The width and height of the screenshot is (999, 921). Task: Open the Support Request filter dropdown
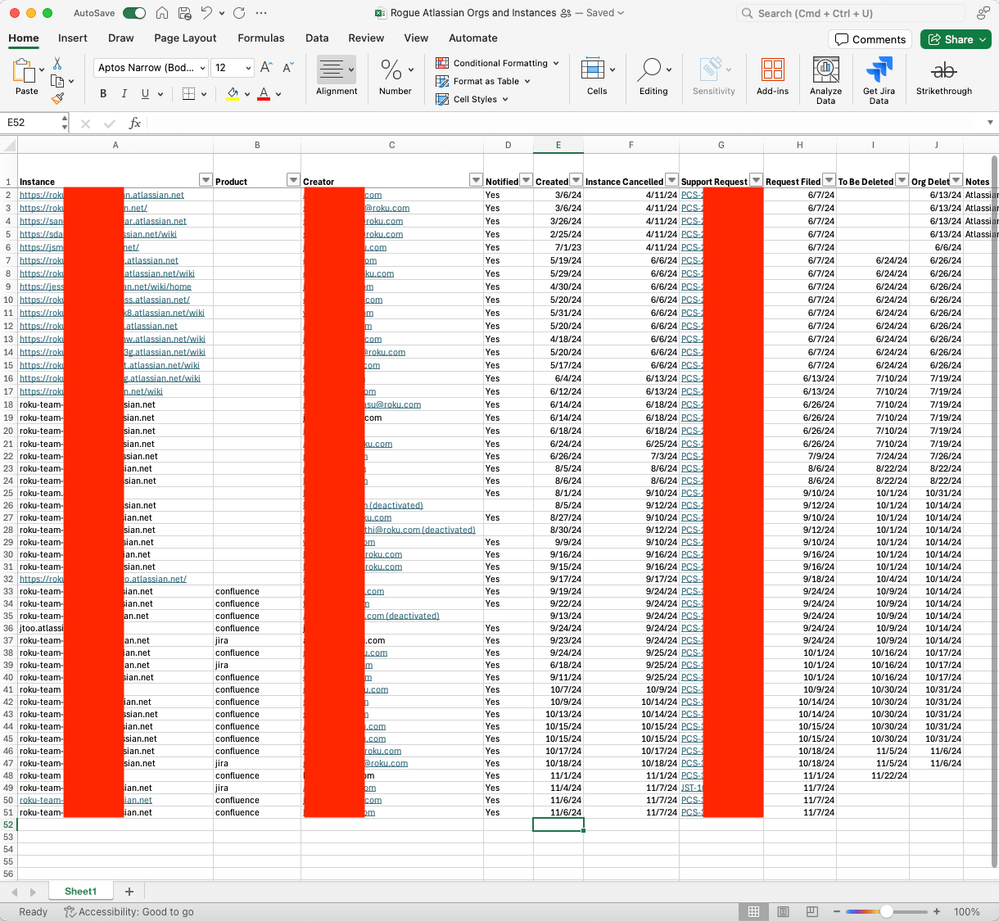click(756, 180)
